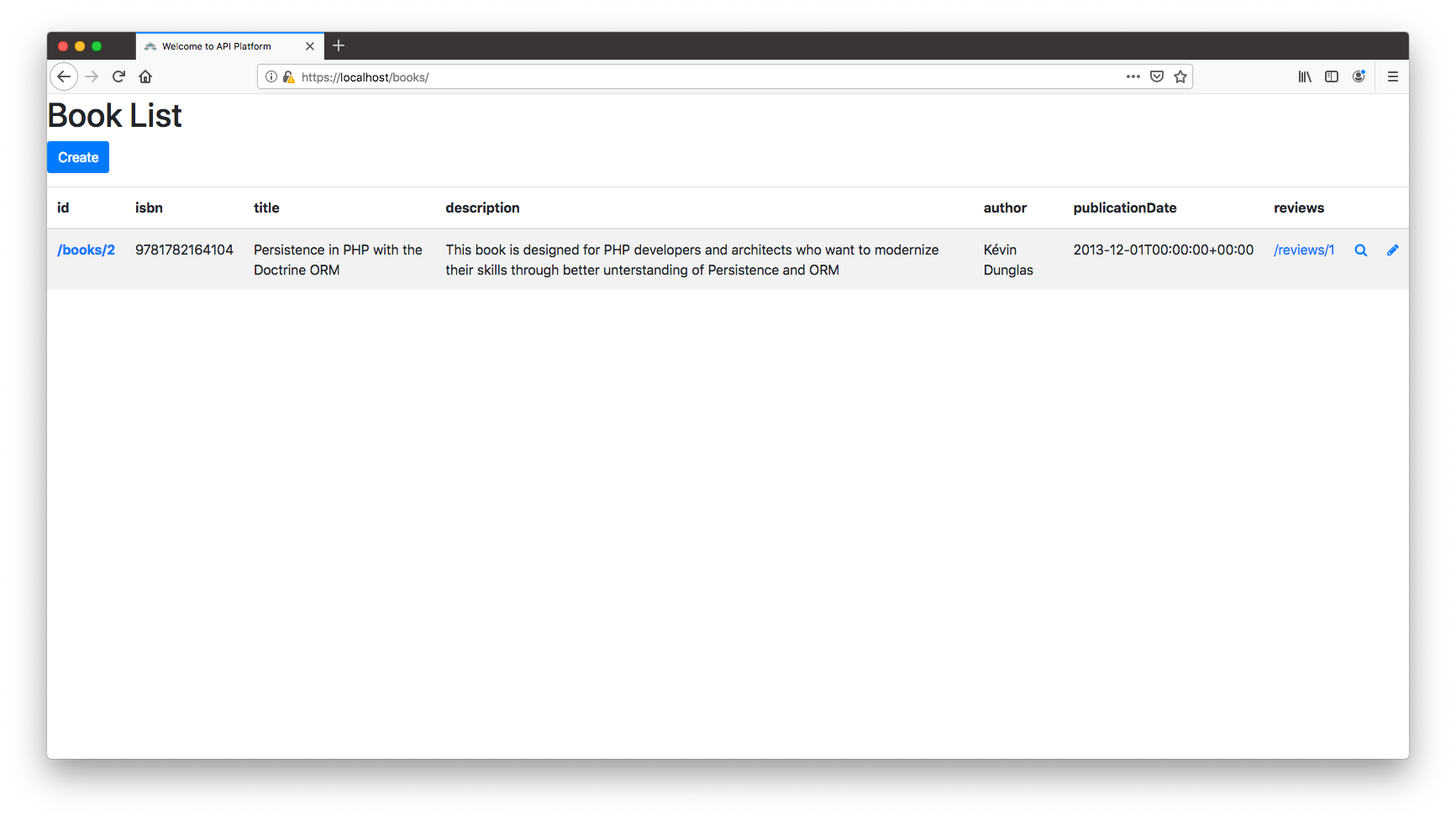The height and width of the screenshot is (821, 1456).
Task: Reload the current page
Action: click(x=118, y=76)
